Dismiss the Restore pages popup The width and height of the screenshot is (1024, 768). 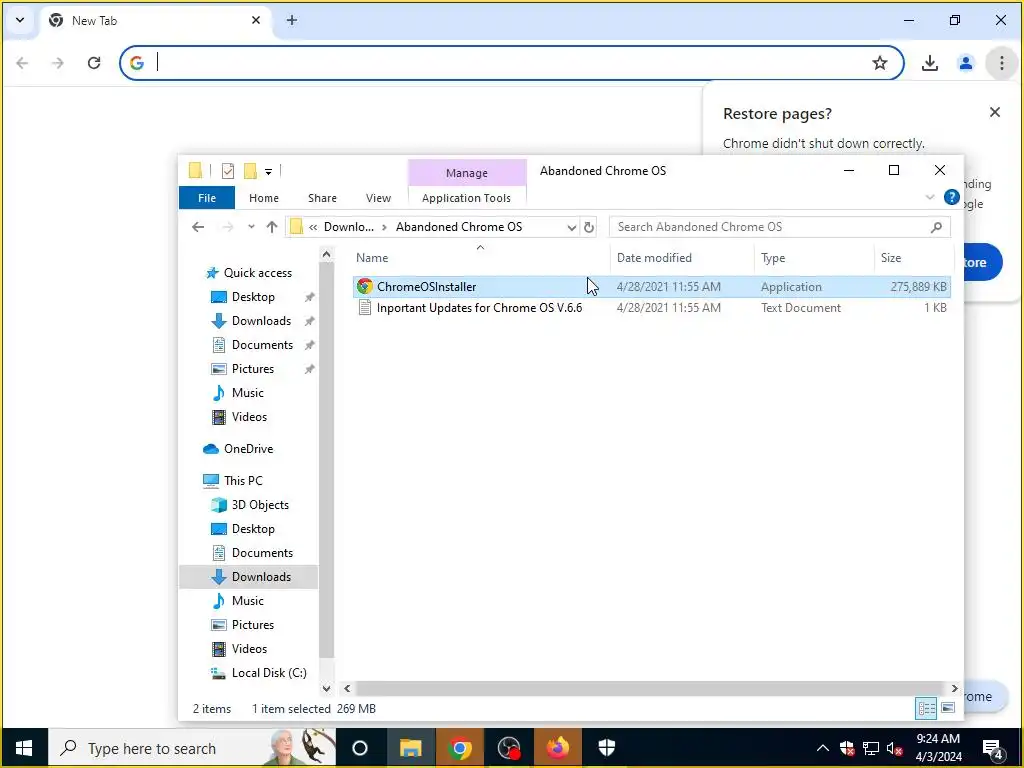point(995,112)
